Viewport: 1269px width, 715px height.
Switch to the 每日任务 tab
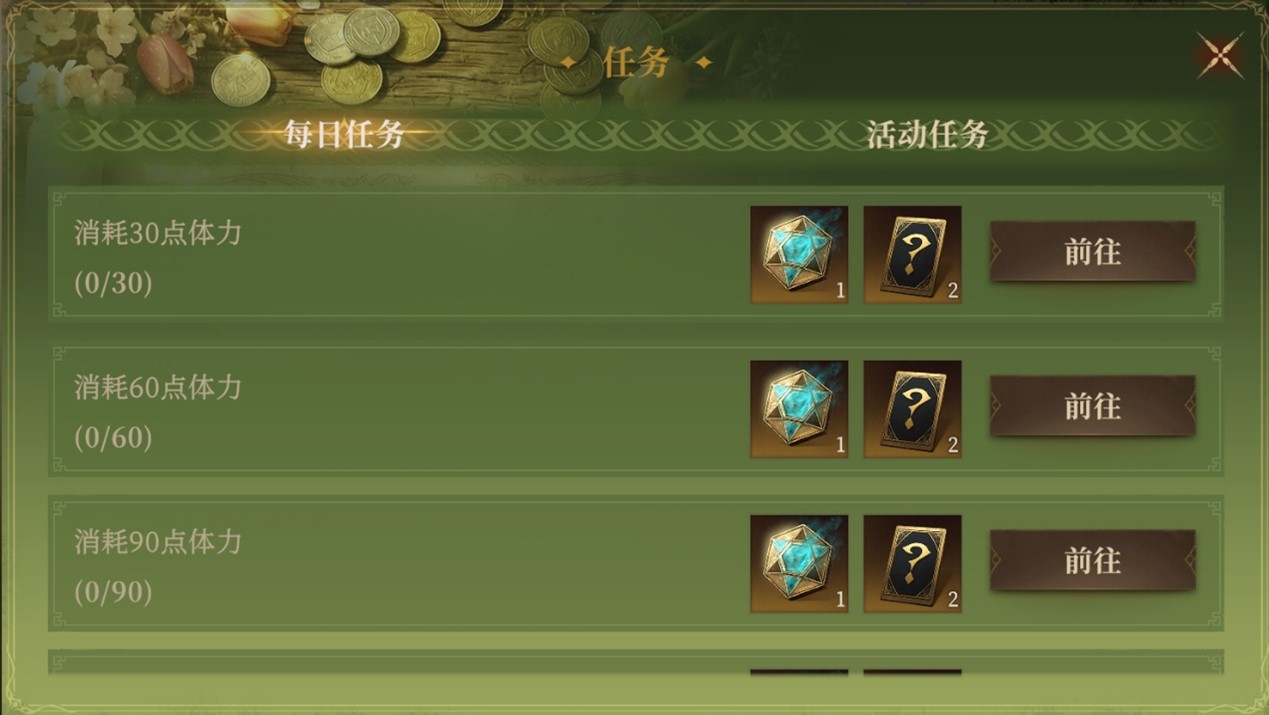345,133
